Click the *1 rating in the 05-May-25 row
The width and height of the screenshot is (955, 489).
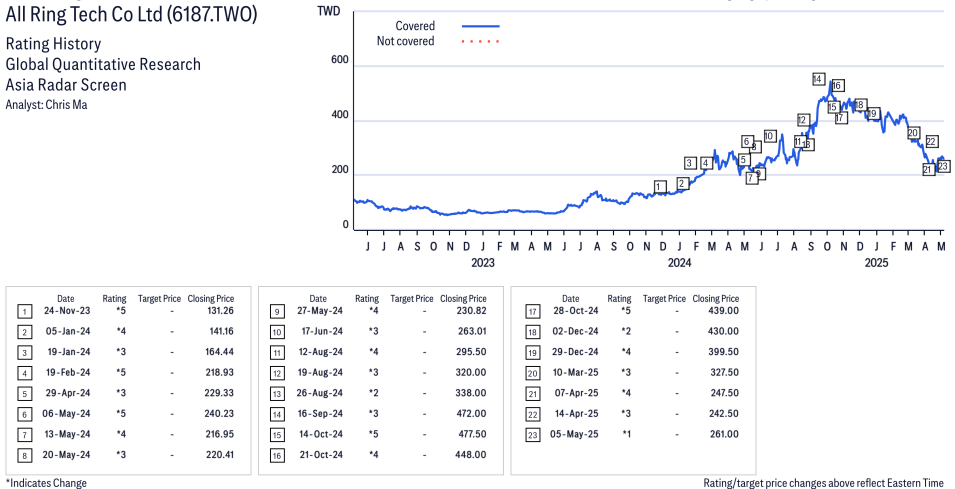pos(626,434)
